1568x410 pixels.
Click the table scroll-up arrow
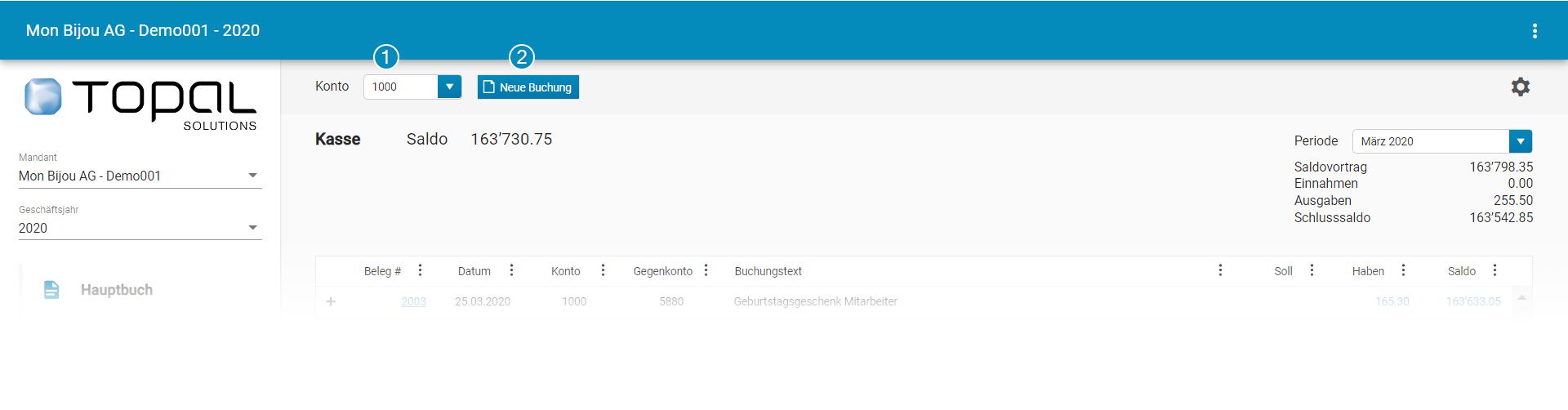(x=1521, y=298)
